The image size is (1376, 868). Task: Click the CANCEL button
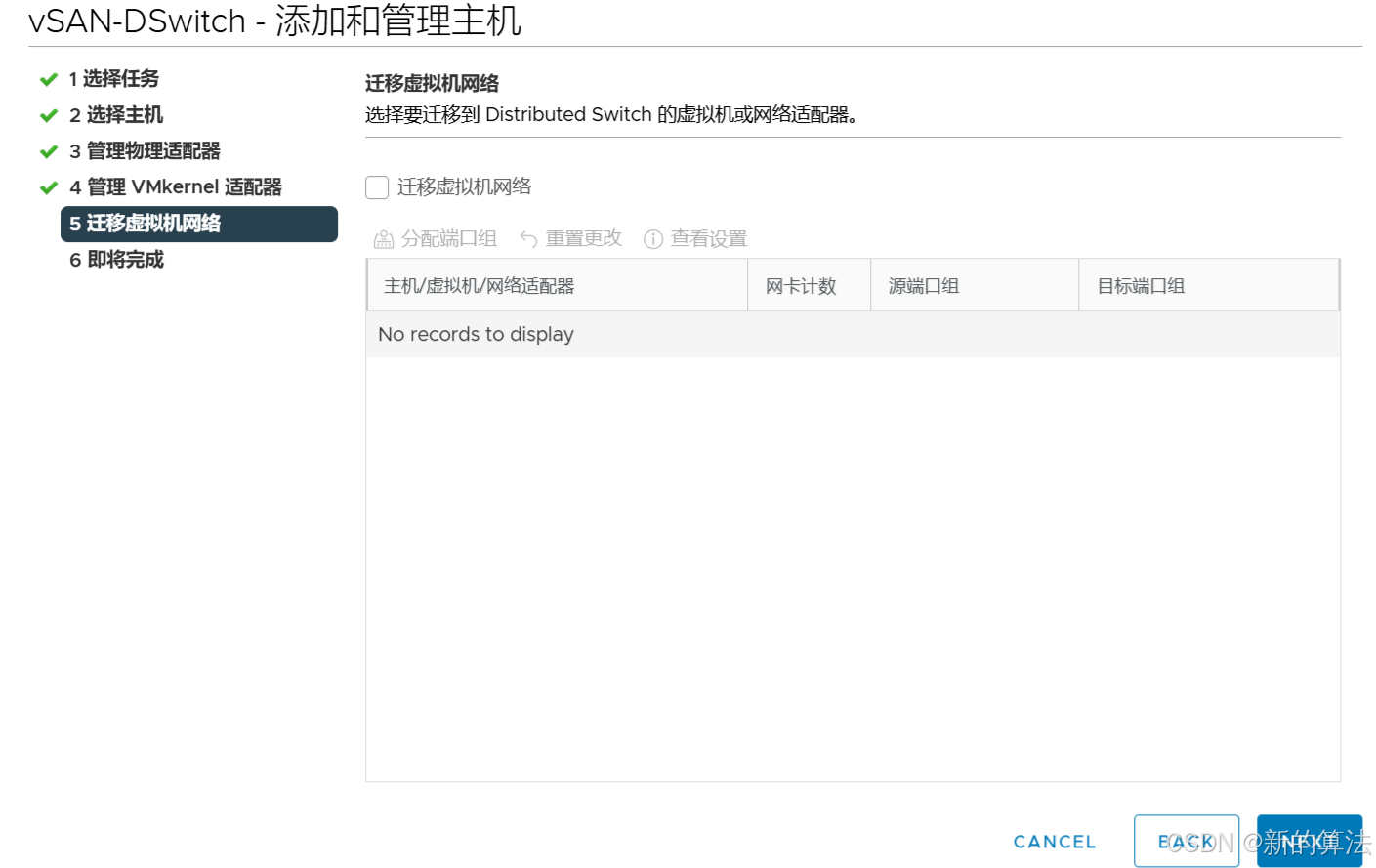(1055, 842)
